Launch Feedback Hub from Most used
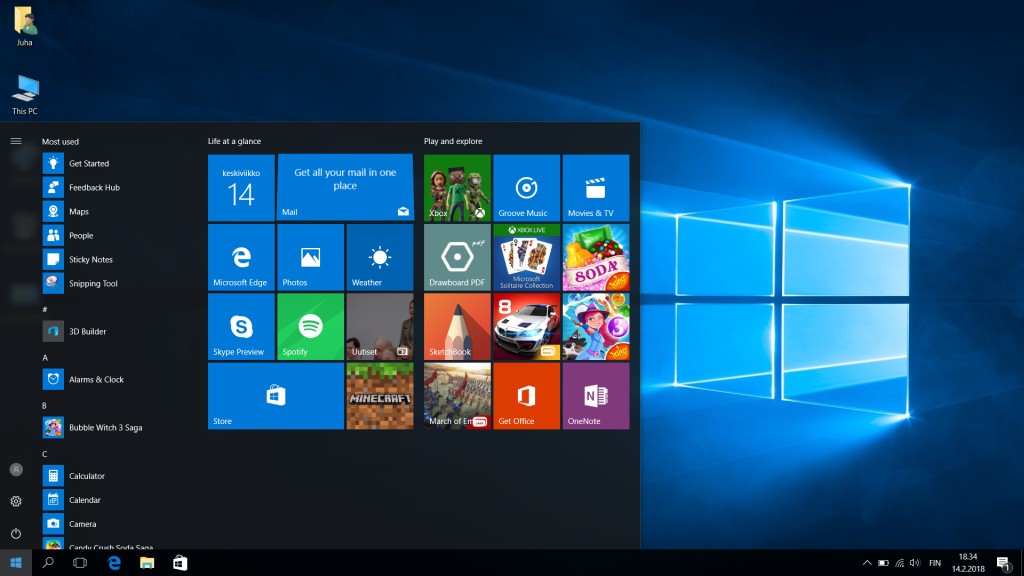 coord(118,187)
